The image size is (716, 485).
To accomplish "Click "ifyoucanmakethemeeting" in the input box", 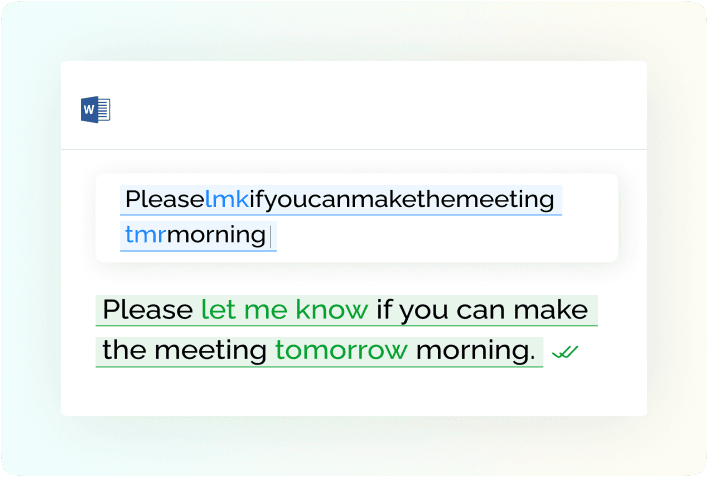I will pos(402,200).
